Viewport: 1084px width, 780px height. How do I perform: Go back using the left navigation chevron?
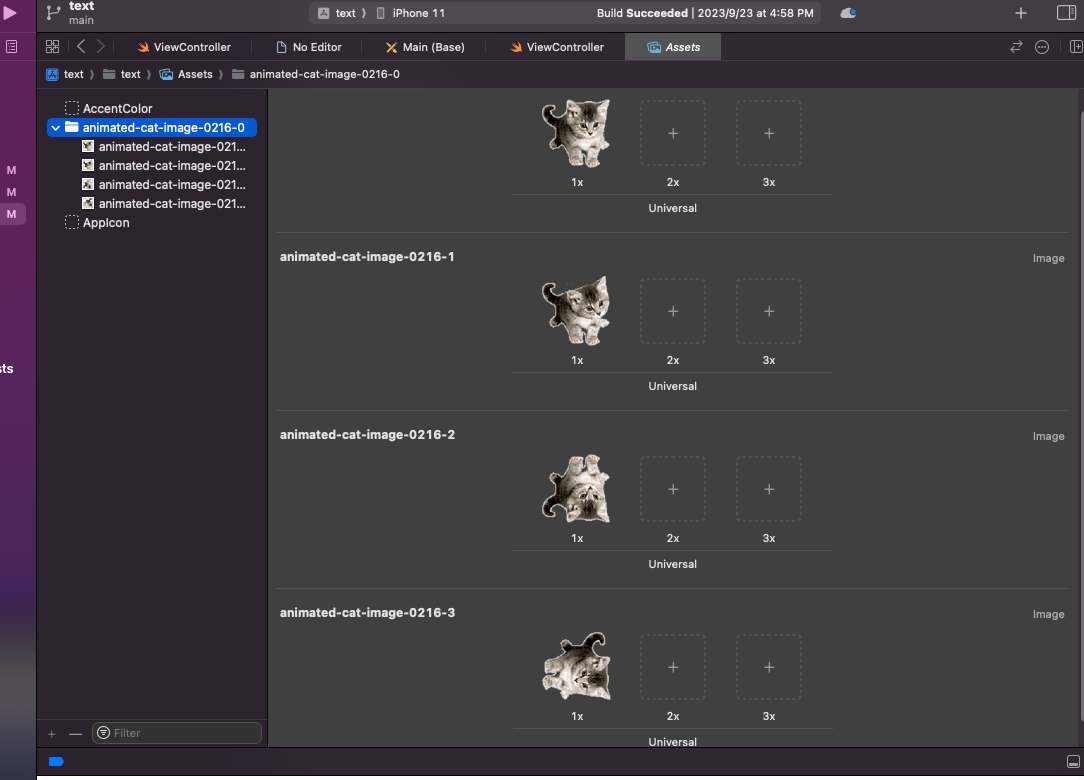click(80, 46)
